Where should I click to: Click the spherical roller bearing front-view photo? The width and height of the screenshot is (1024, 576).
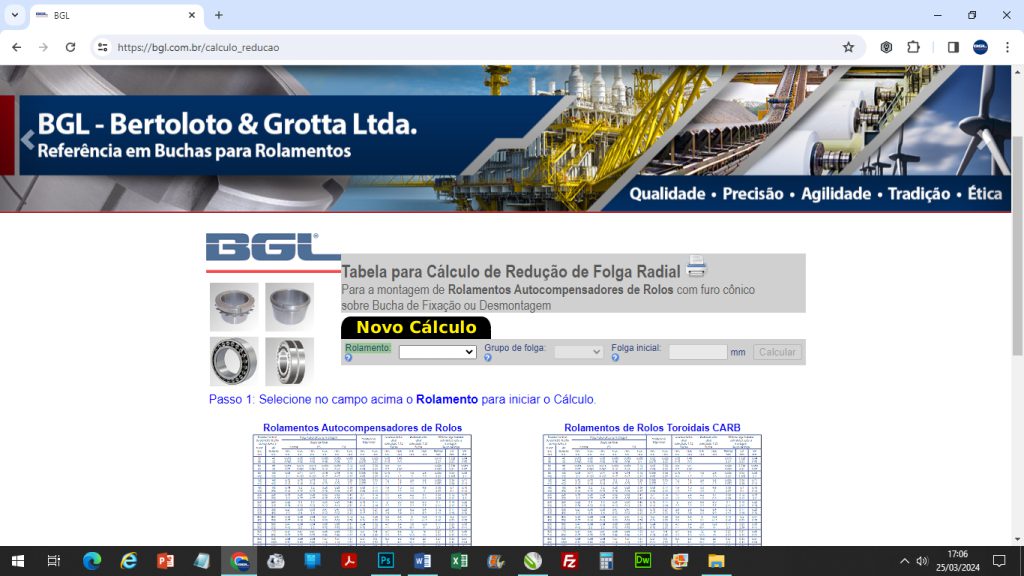[x=234, y=361]
